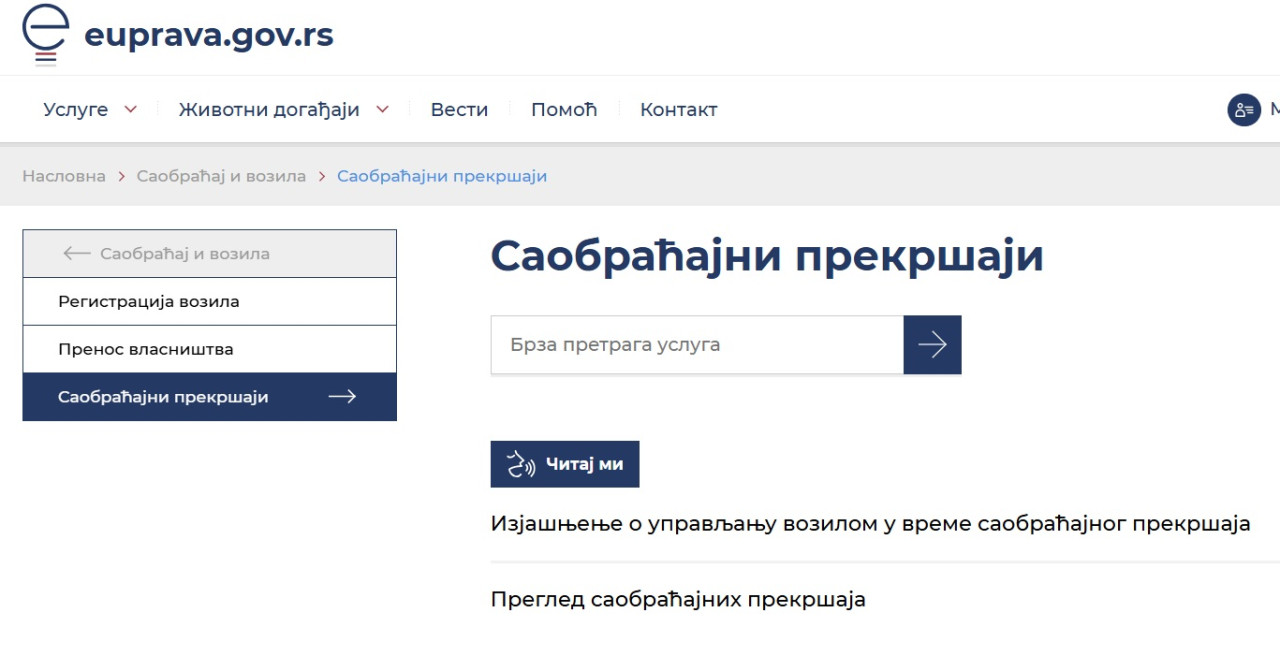Go to the Помоћ page

tap(563, 110)
